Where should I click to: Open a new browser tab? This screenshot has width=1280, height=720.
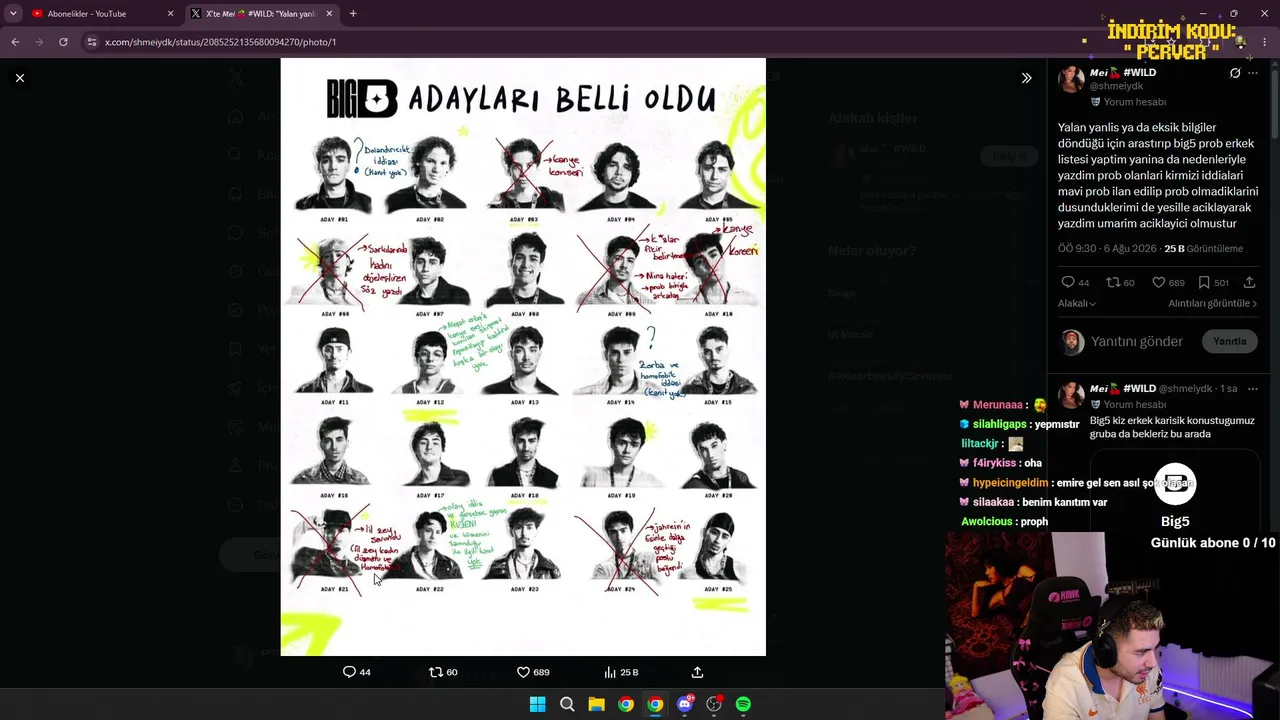point(353,14)
